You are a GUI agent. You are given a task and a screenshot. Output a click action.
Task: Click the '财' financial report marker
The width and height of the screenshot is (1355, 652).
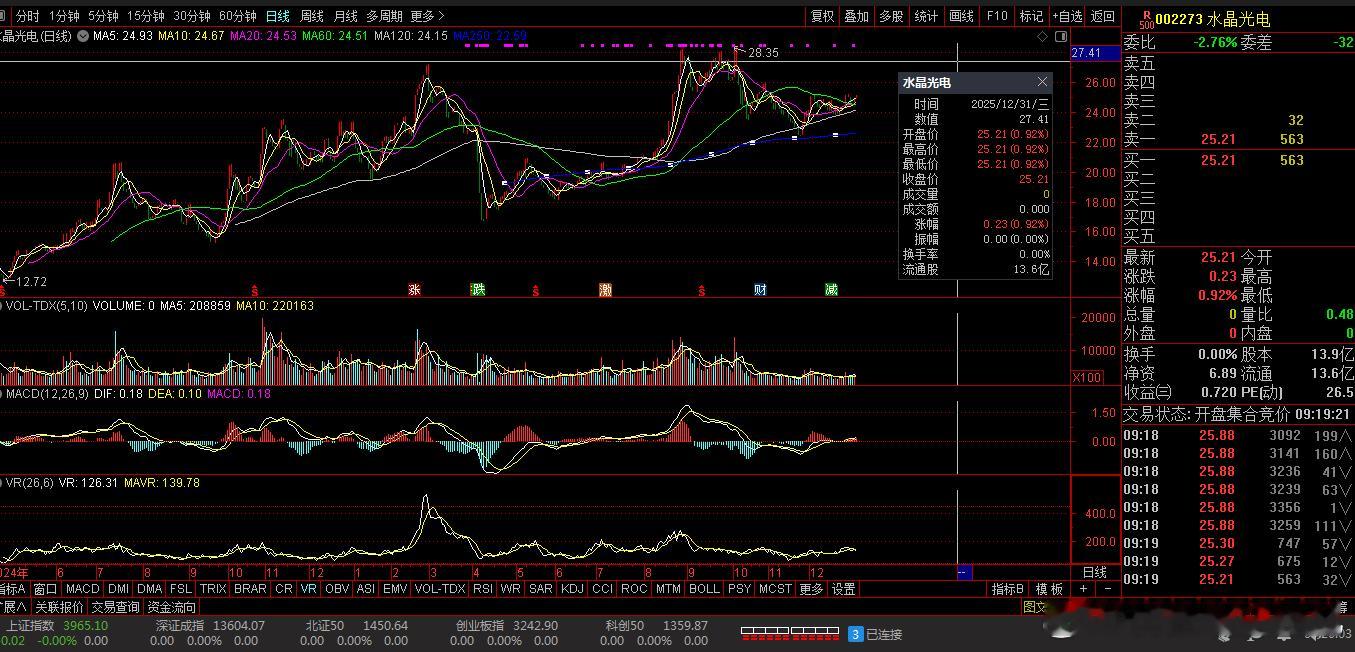tap(760, 290)
